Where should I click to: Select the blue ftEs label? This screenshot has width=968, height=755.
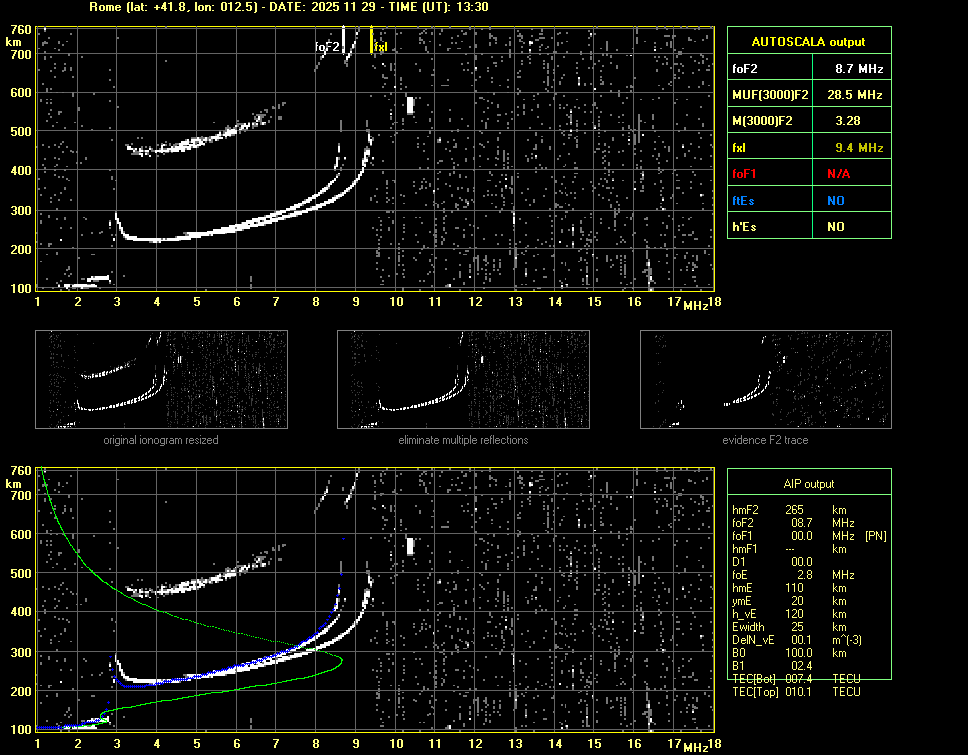coord(745,200)
